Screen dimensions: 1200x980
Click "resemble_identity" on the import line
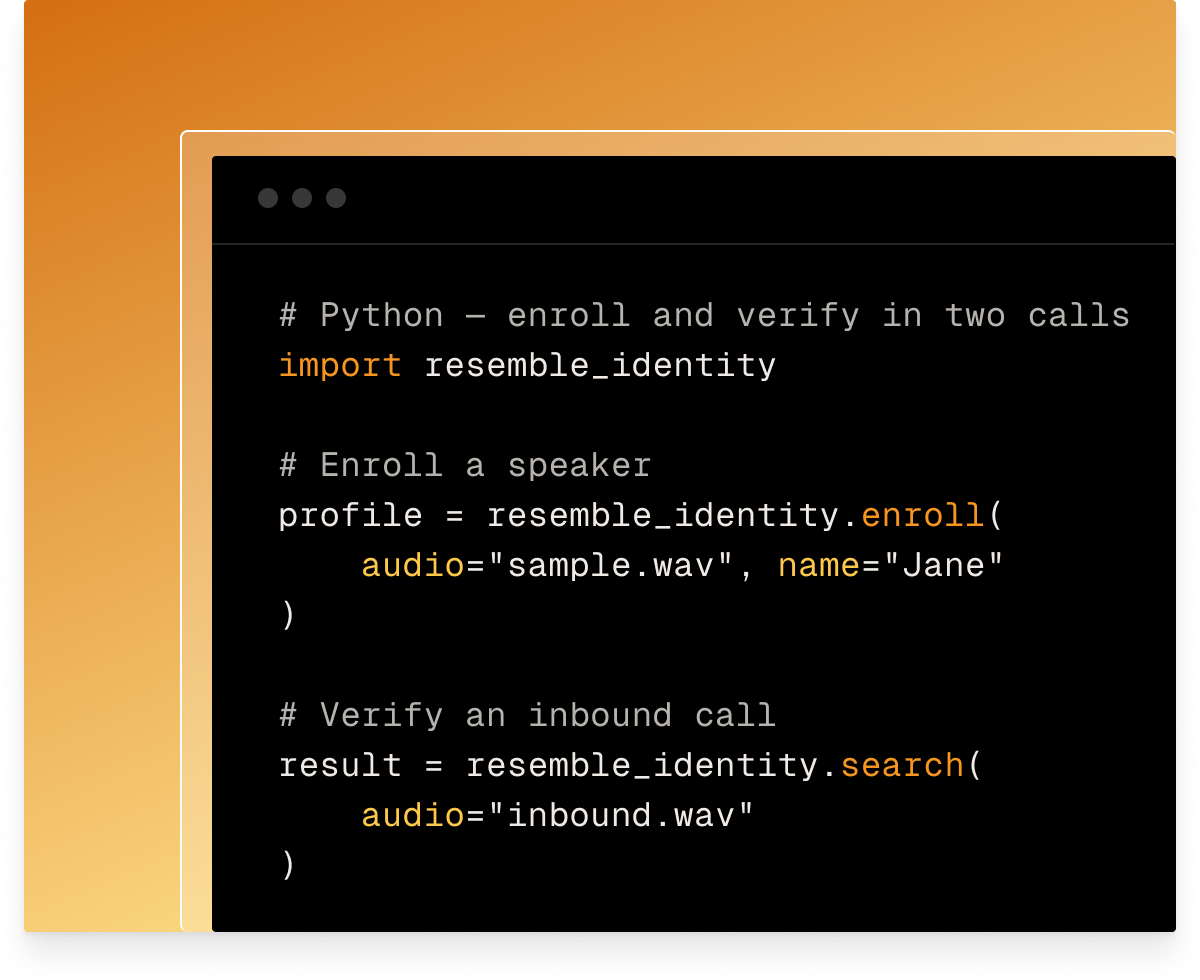coord(600,366)
